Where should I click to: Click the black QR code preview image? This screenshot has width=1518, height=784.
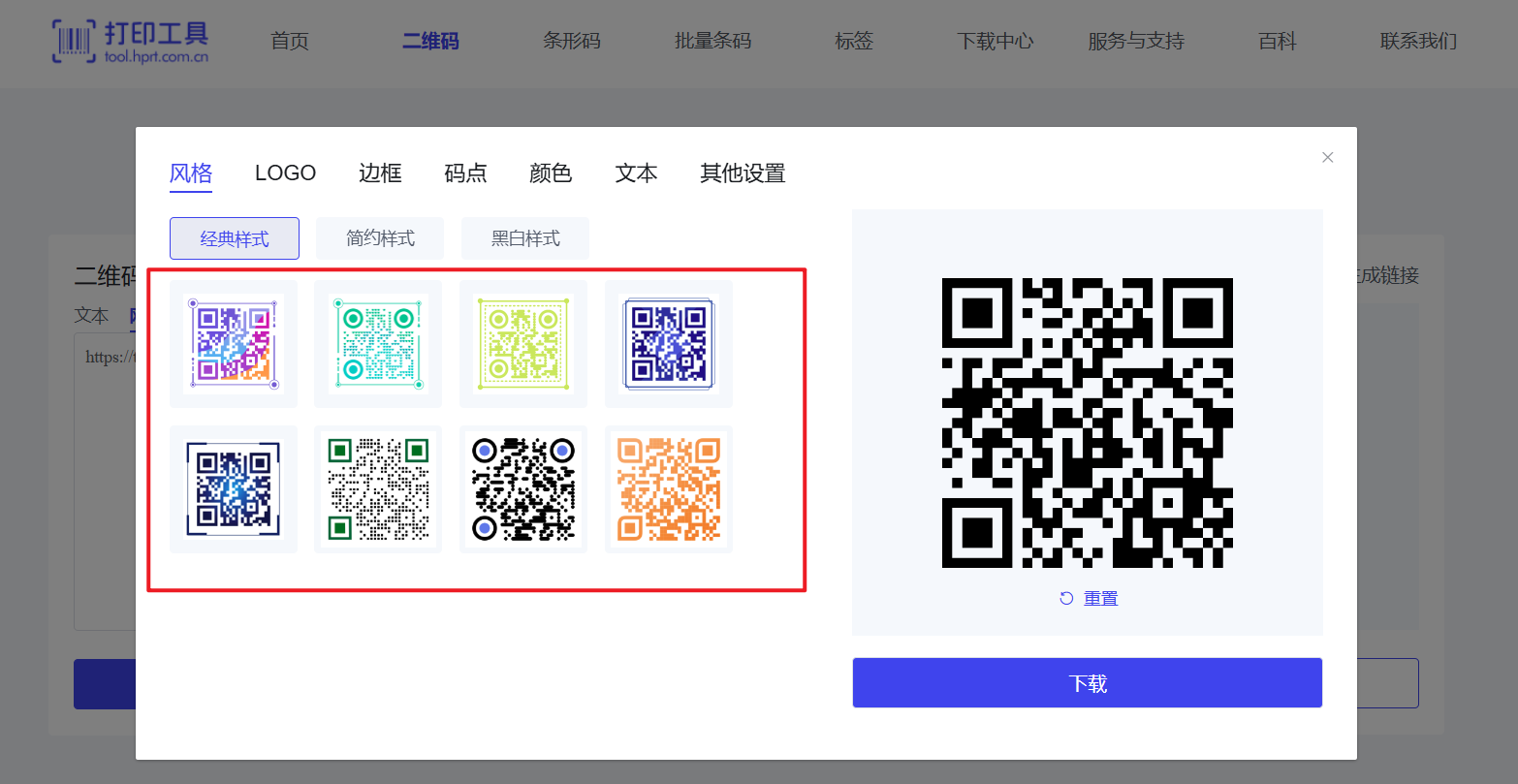[x=1088, y=423]
